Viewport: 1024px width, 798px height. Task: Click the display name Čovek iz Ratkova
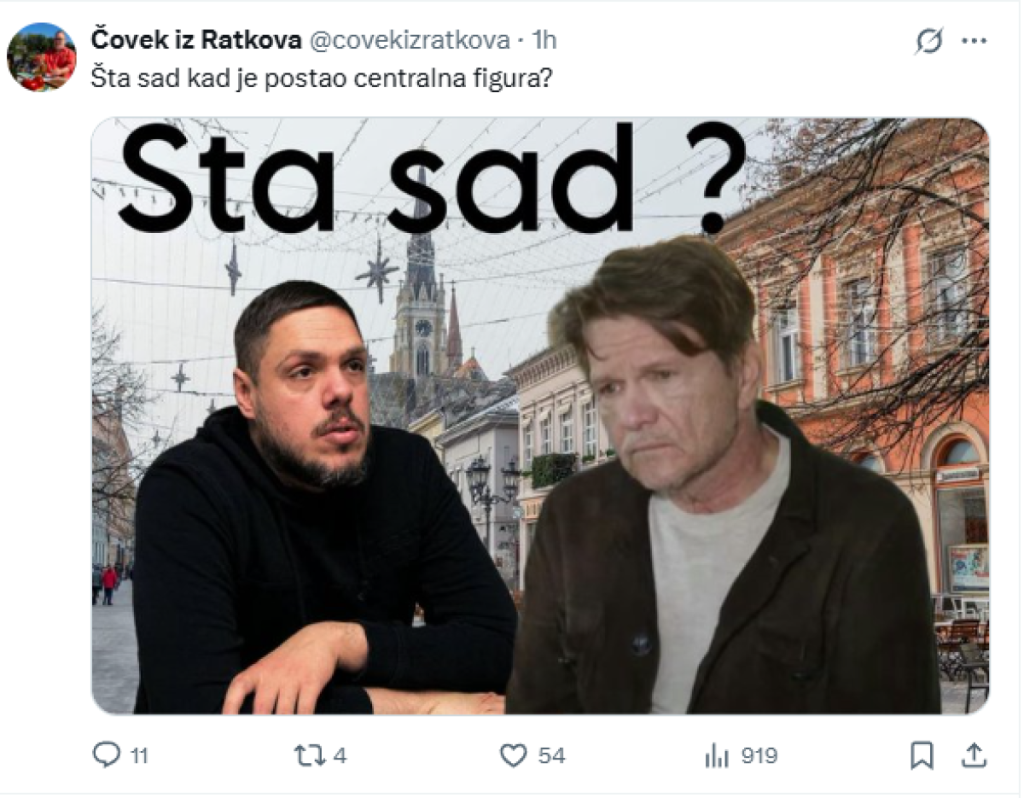coord(196,40)
